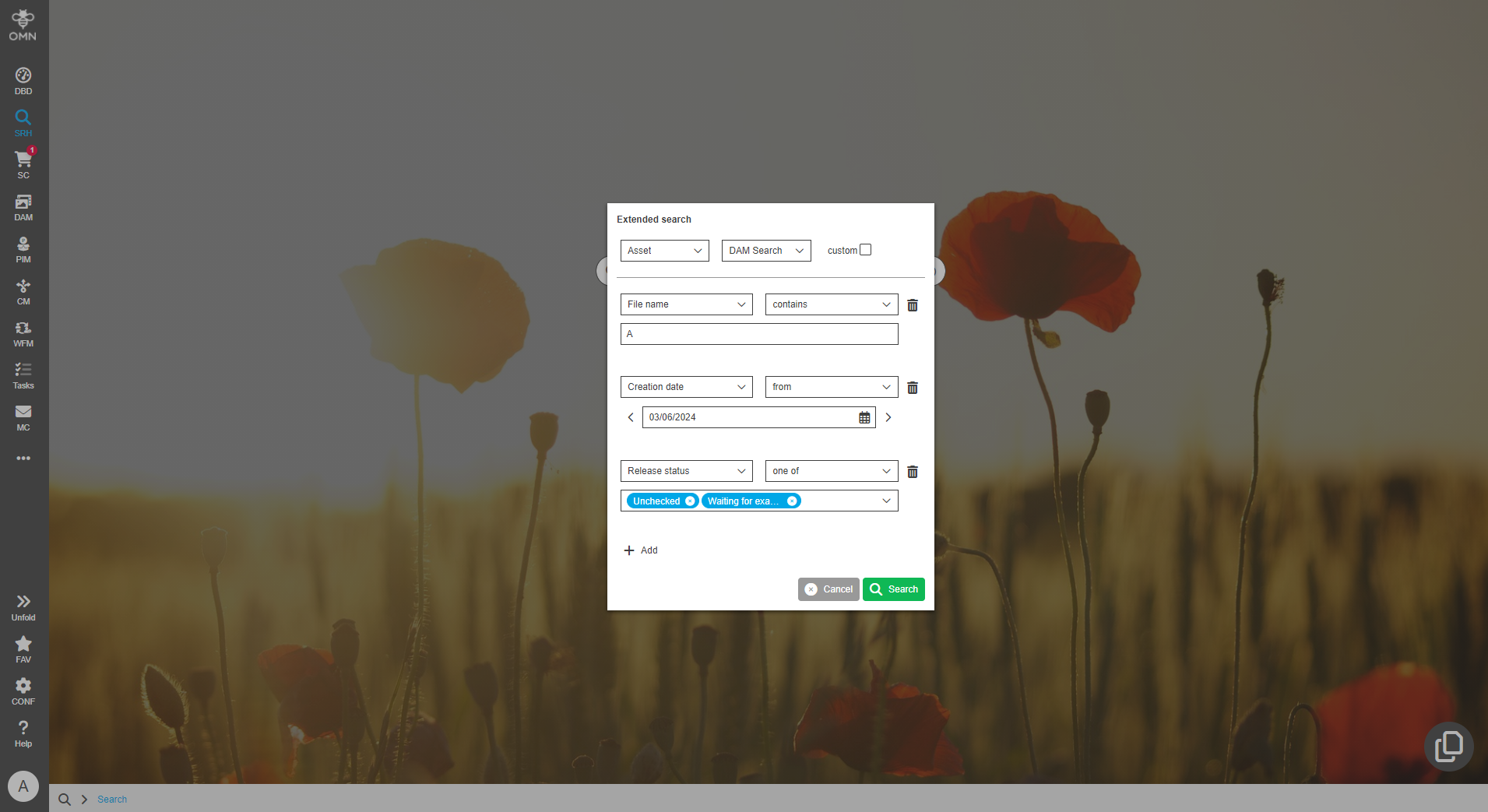The image size is (1488, 812).
Task: Click the Add condition link
Action: (641, 550)
